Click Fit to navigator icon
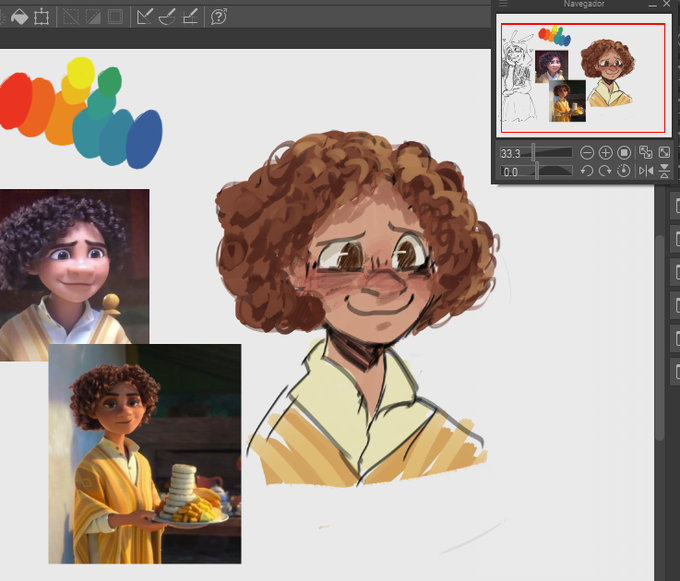This screenshot has width=680, height=581. 645,153
